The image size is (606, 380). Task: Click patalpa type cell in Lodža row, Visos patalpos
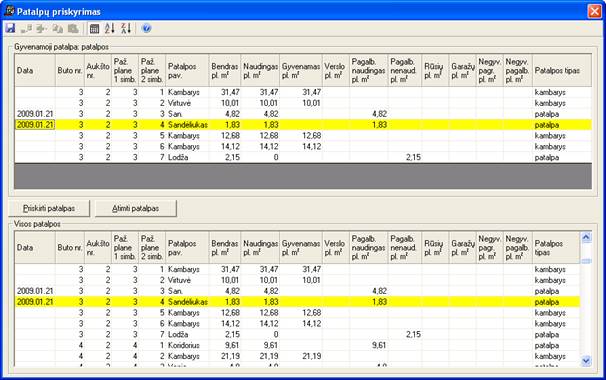tap(556, 334)
